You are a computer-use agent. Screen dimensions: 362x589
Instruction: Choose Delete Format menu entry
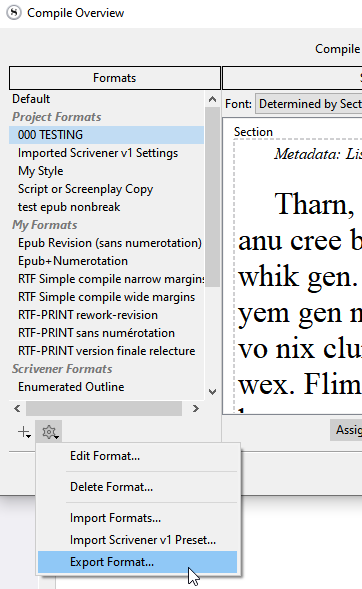[111, 487]
